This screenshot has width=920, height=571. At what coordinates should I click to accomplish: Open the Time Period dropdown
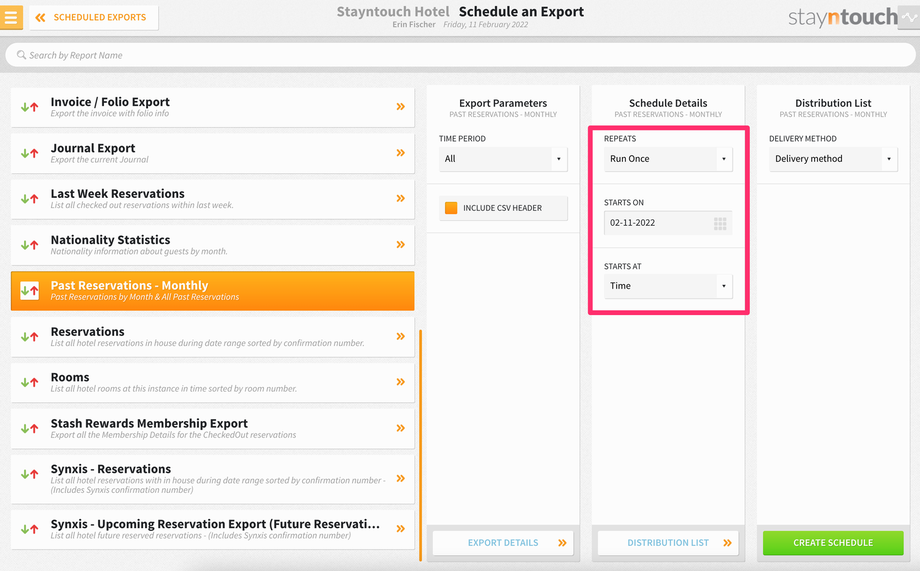503,159
